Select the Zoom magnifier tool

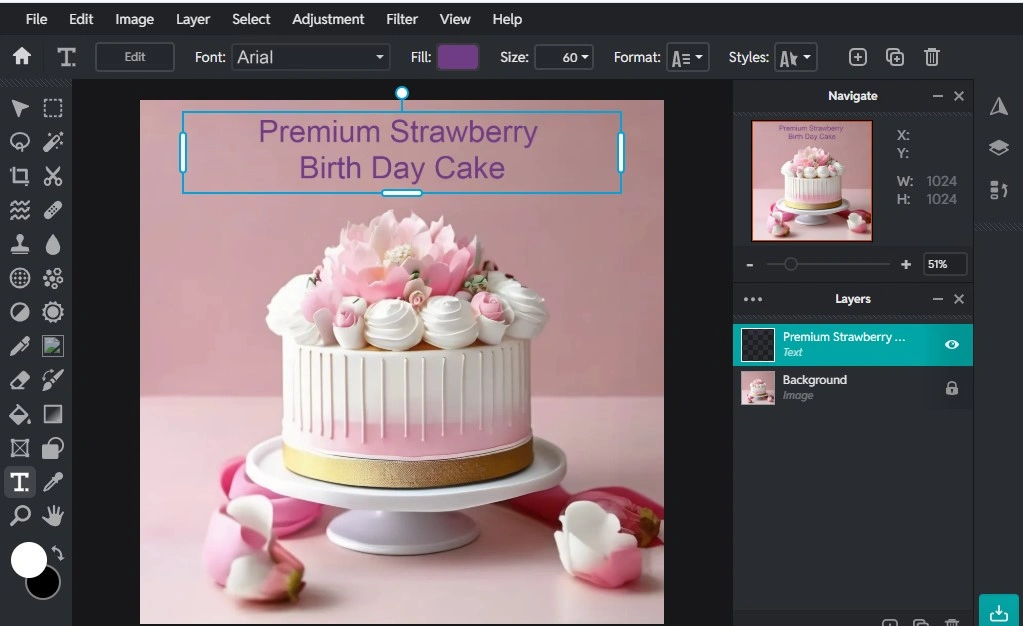pos(19,516)
